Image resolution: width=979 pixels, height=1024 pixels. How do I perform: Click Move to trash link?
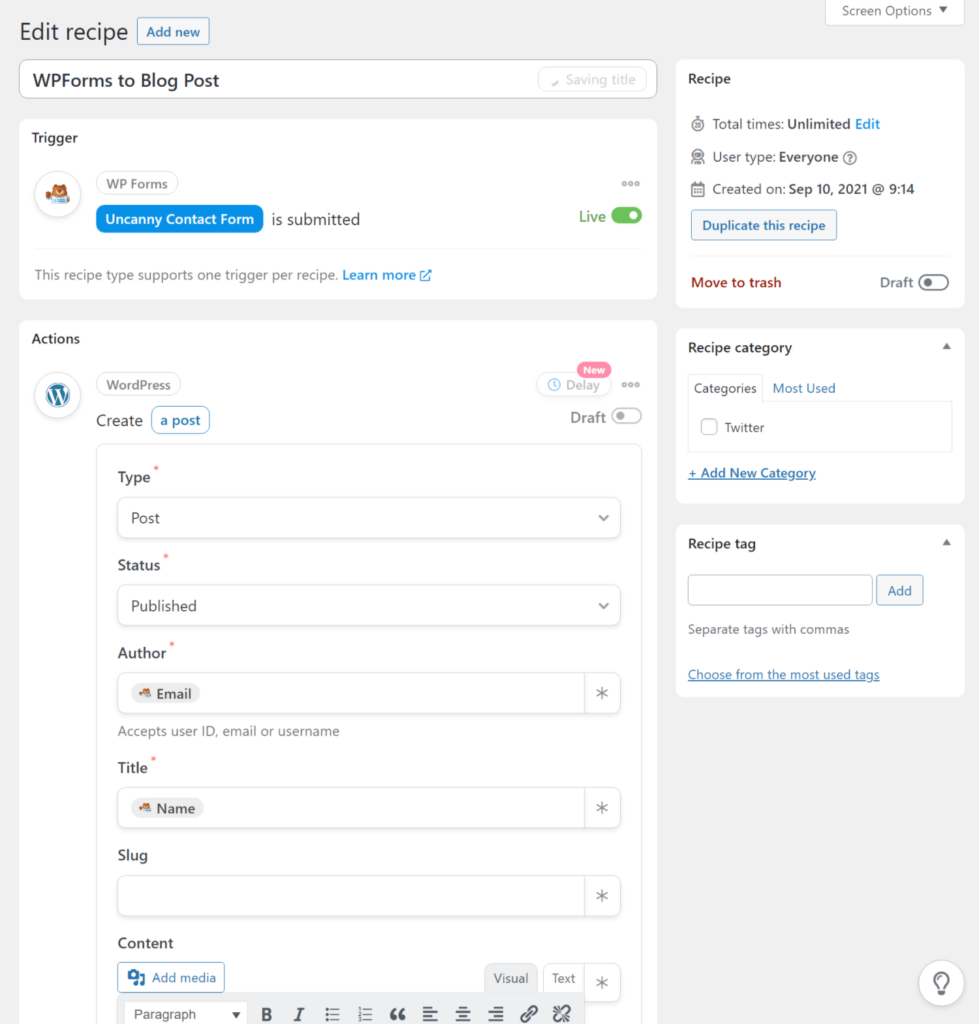tap(736, 282)
